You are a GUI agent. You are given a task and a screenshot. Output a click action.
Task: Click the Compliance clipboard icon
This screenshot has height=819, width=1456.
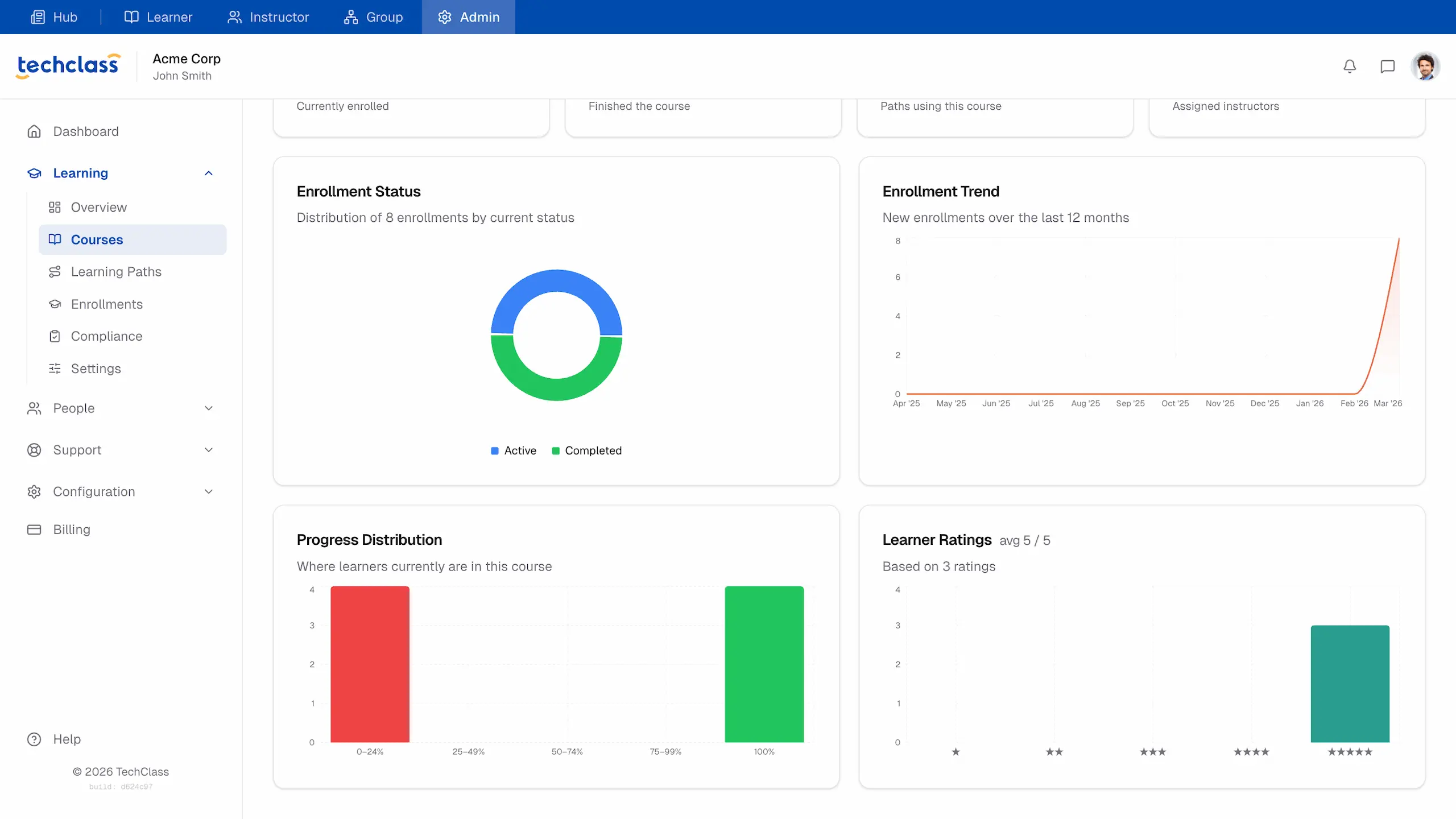(55, 336)
